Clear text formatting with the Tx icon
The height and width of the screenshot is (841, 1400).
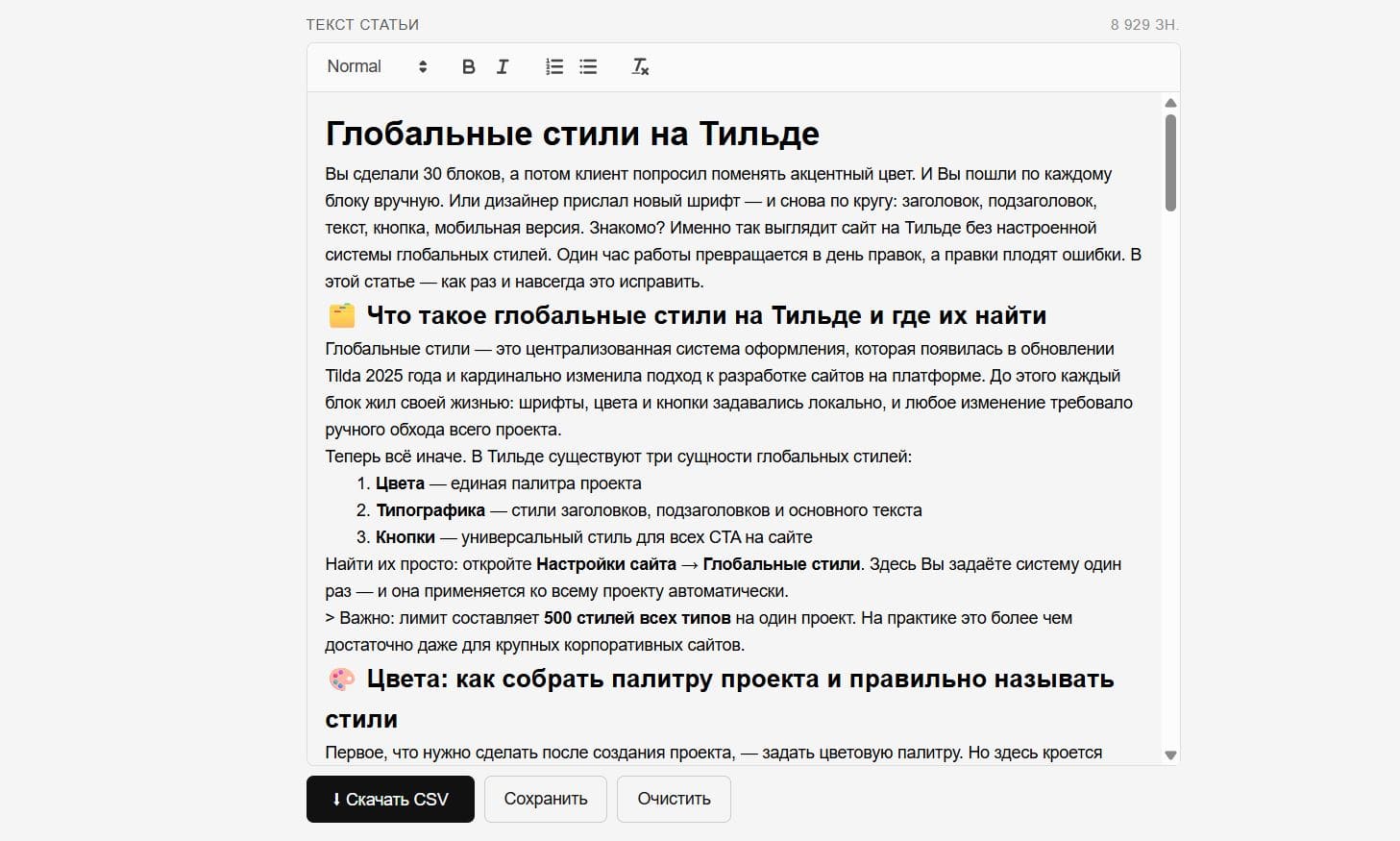(640, 66)
